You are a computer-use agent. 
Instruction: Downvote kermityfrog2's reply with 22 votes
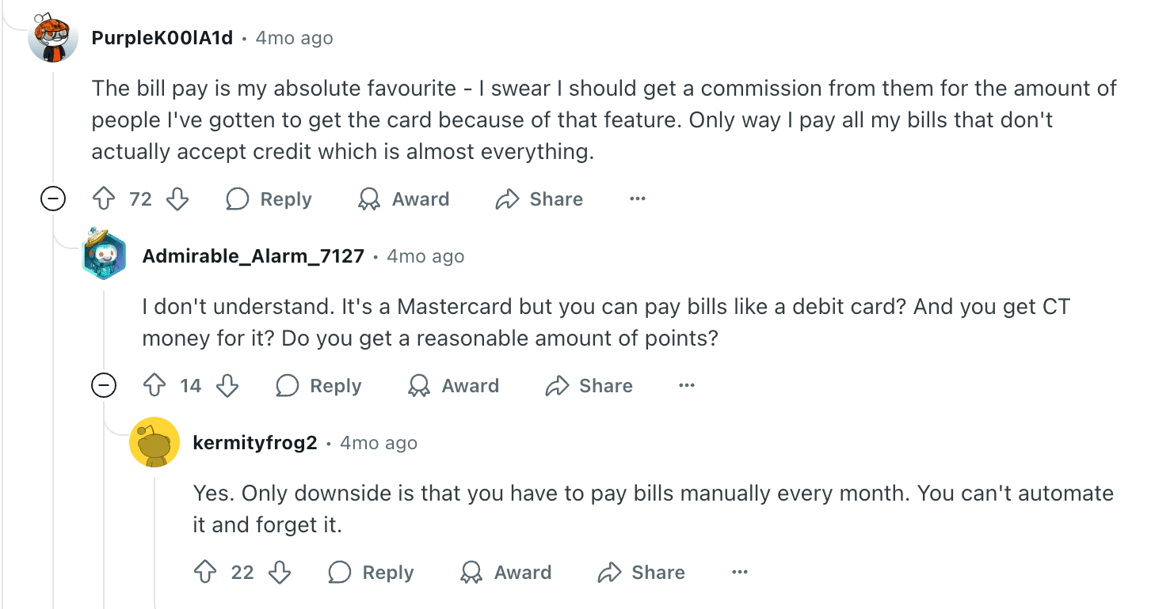280,572
